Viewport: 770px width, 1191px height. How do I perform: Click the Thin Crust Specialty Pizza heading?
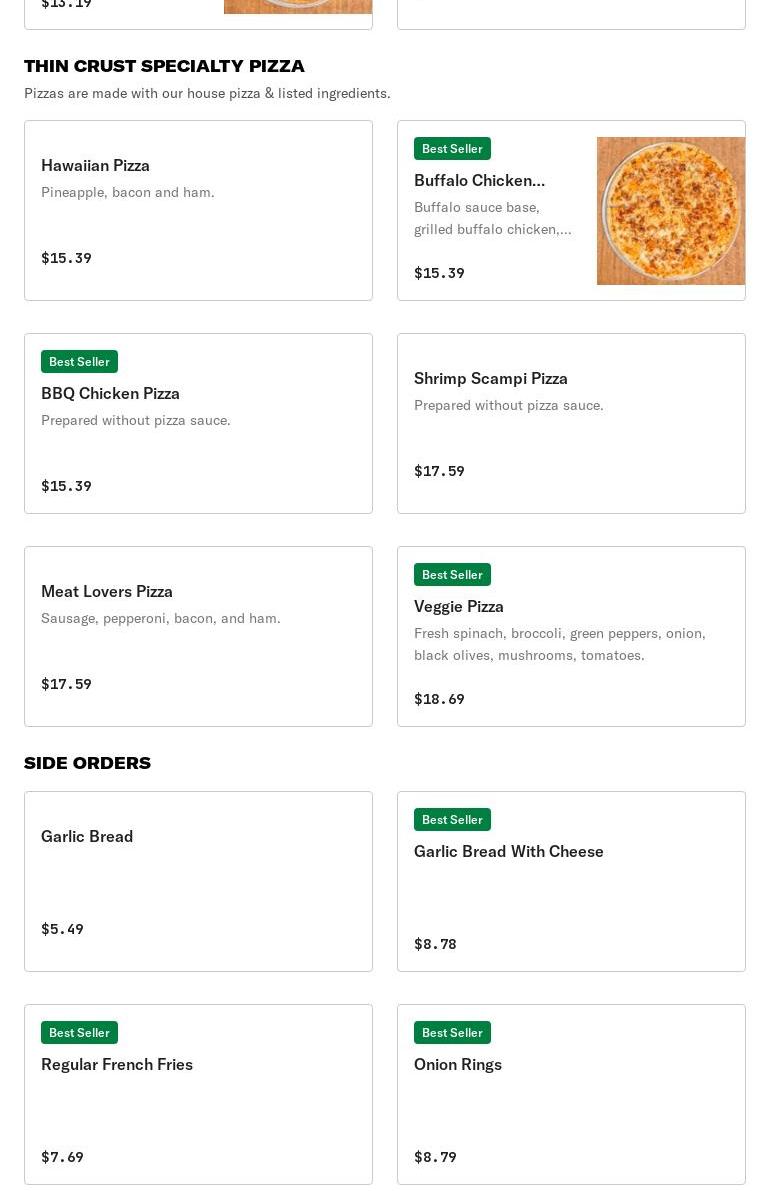tap(164, 66)
